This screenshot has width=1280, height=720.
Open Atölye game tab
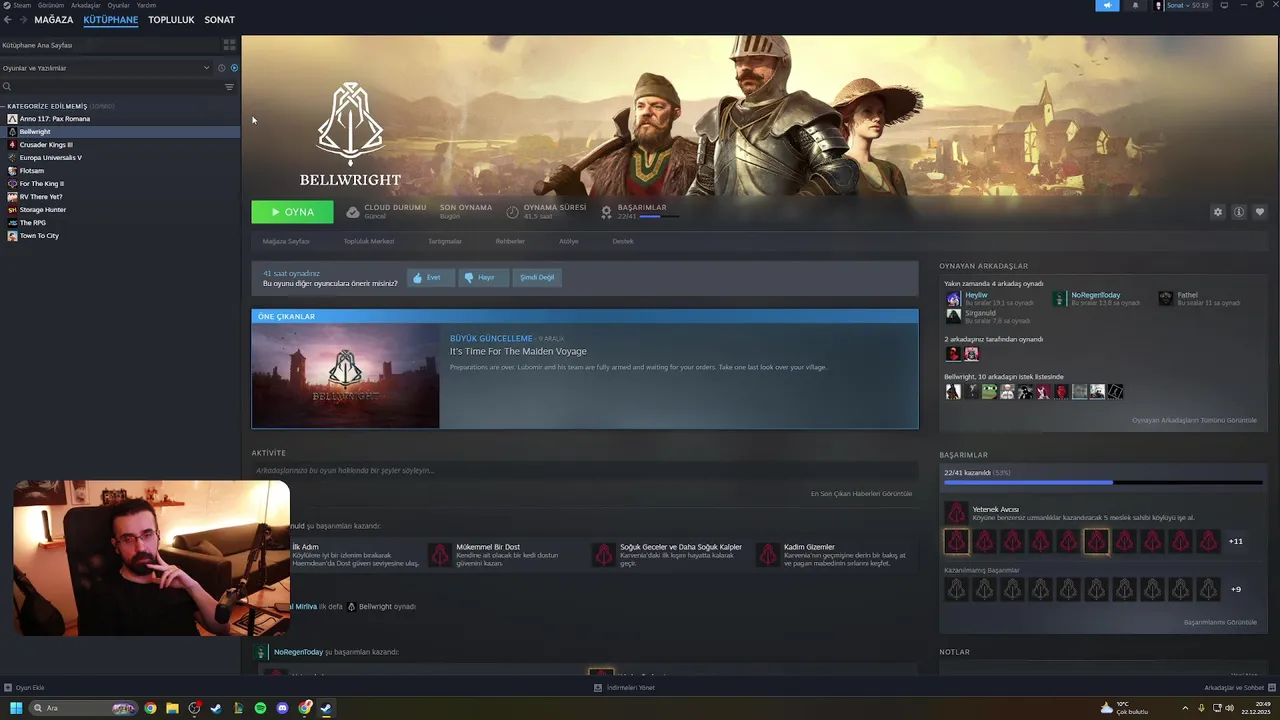tap(569, 241)
